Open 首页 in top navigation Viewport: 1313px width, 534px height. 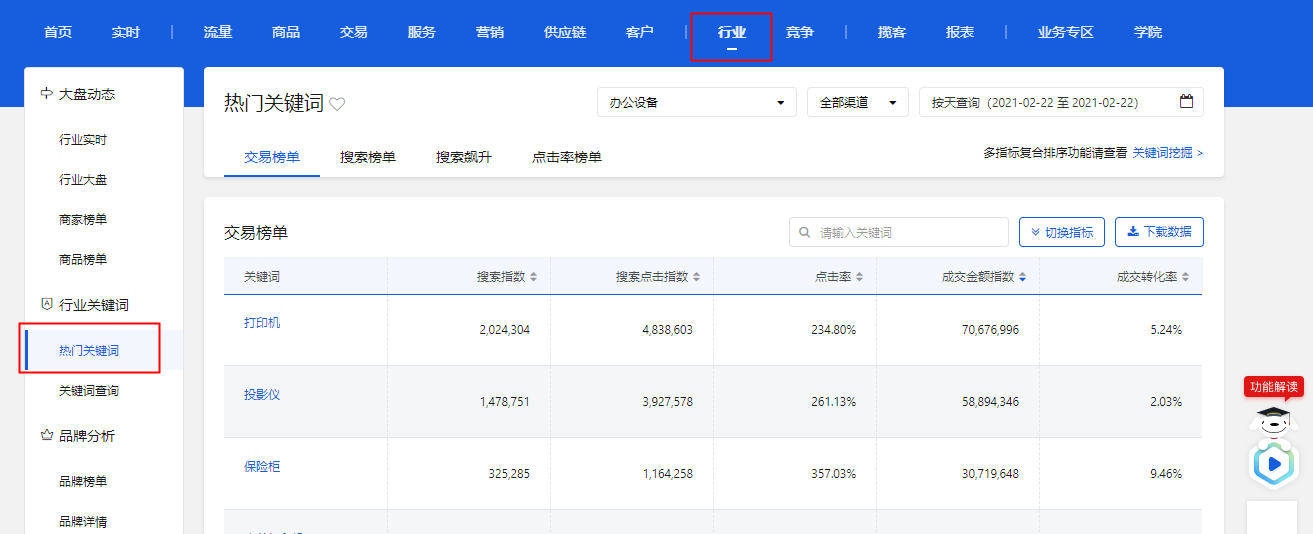[x=58, y=32]
